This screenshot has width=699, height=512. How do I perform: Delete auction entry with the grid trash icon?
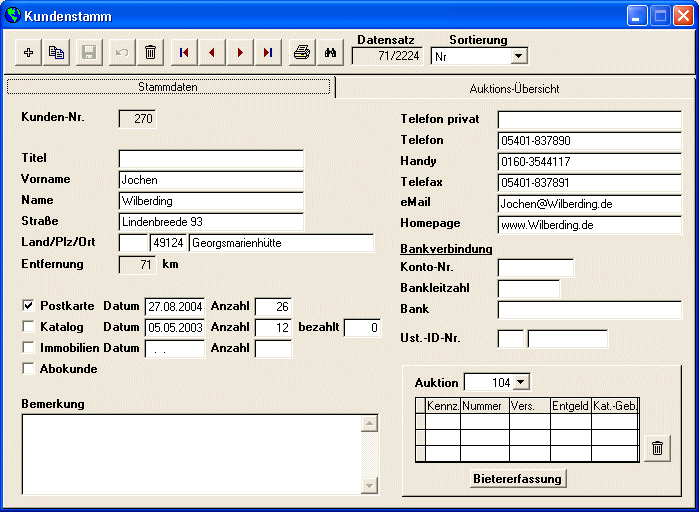pos(657,448)
